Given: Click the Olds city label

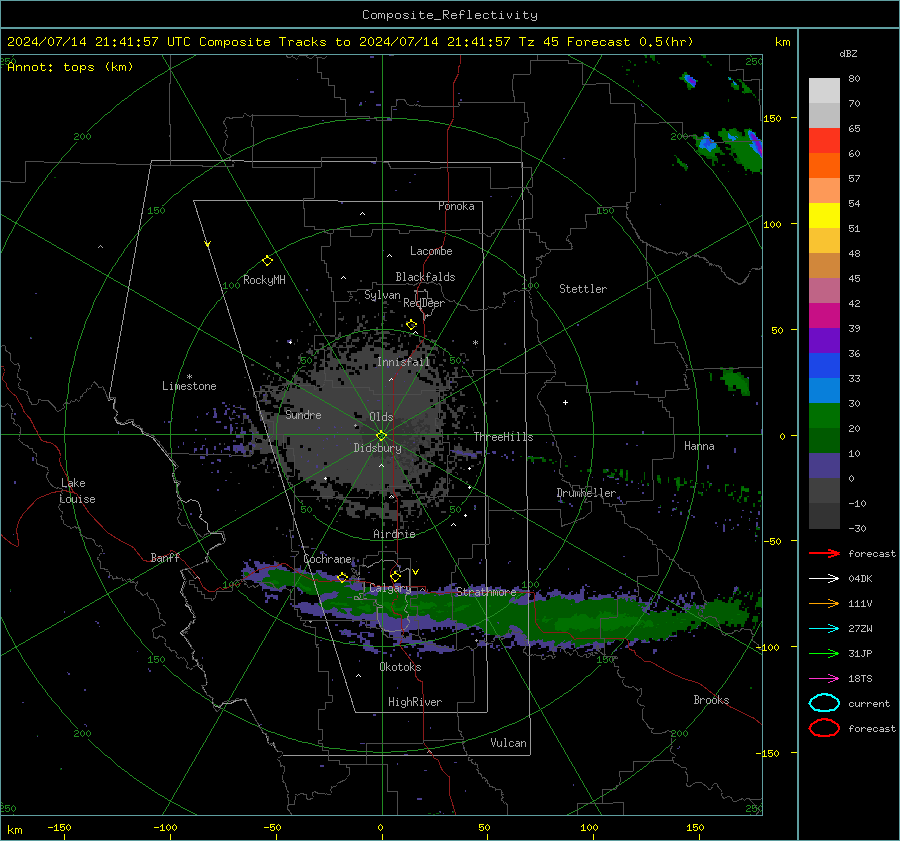Looking at the screenshot, I should point(382,417).
